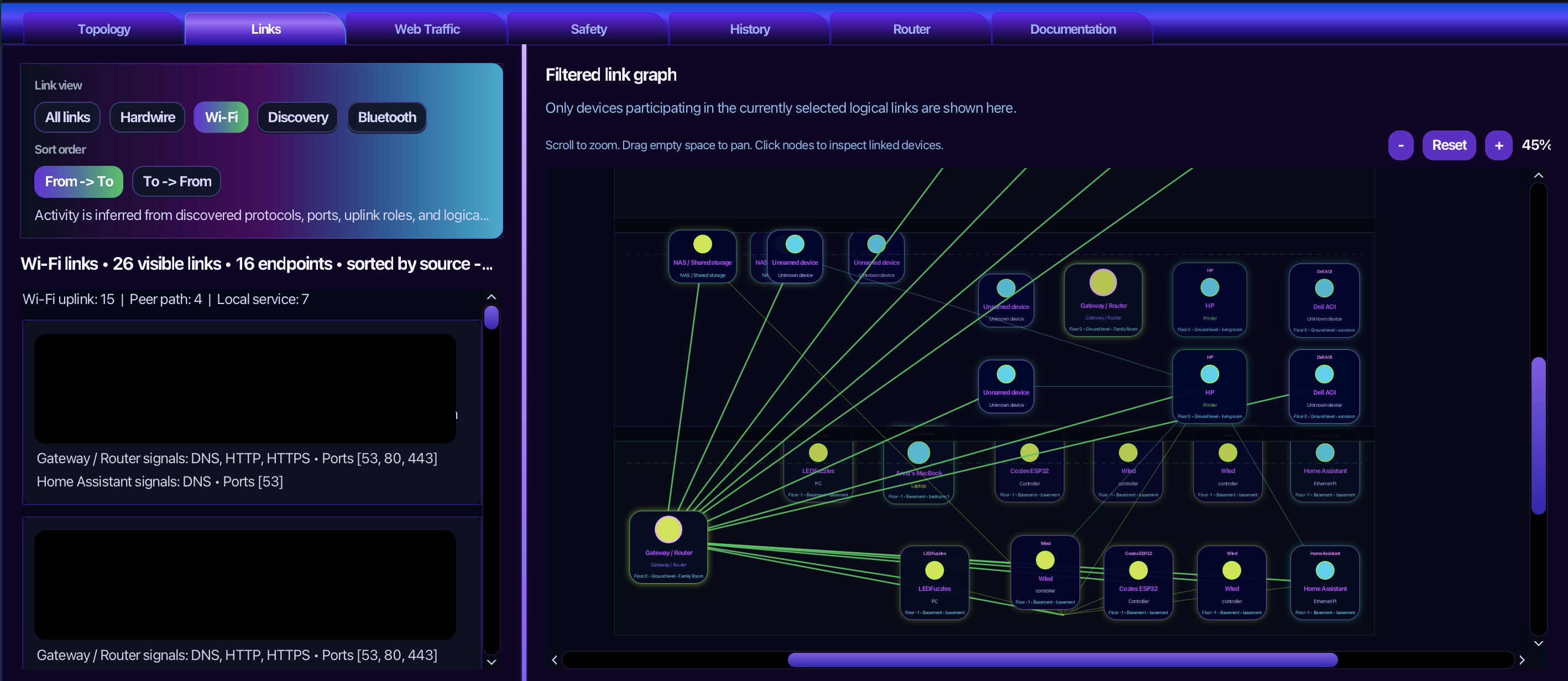Click the graph vertical scrollbar up arrow
The height and width of the screenshot is (681, 1568).
(x=1539, y=175)
